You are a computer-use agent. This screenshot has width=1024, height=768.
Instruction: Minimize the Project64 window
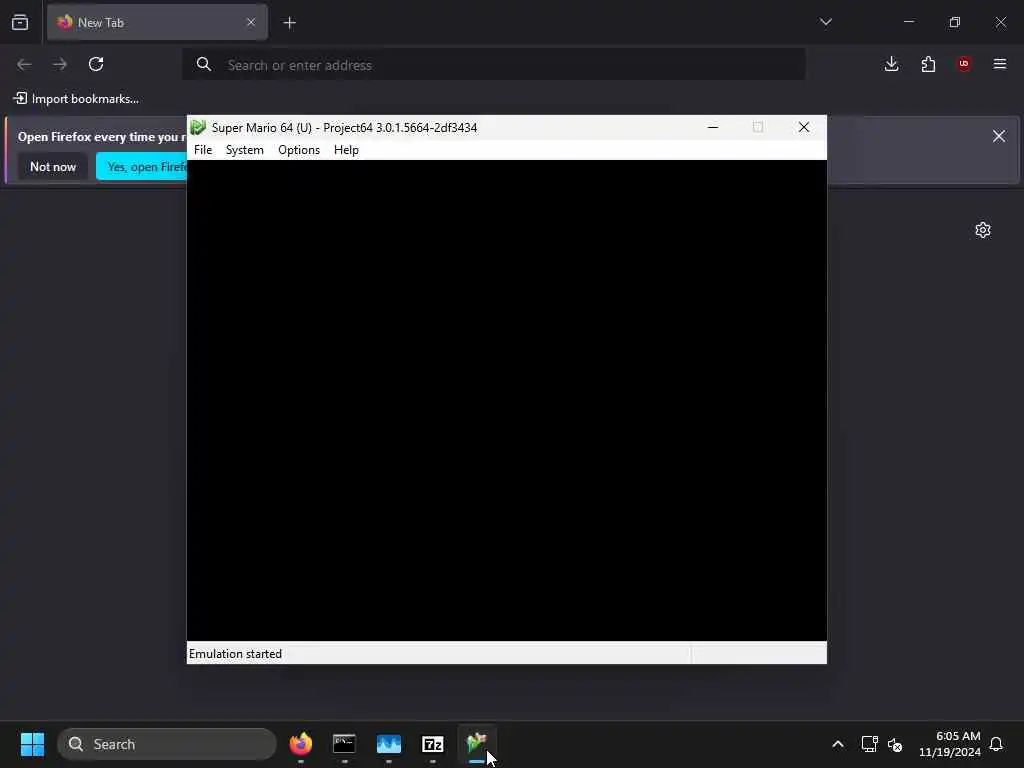click(x=712, y=127)
